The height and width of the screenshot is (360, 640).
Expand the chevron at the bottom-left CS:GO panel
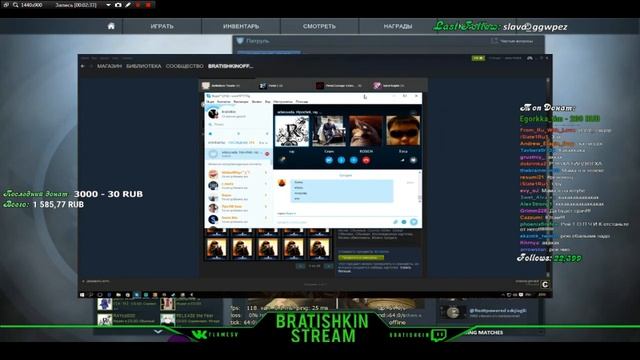(158, 331)
